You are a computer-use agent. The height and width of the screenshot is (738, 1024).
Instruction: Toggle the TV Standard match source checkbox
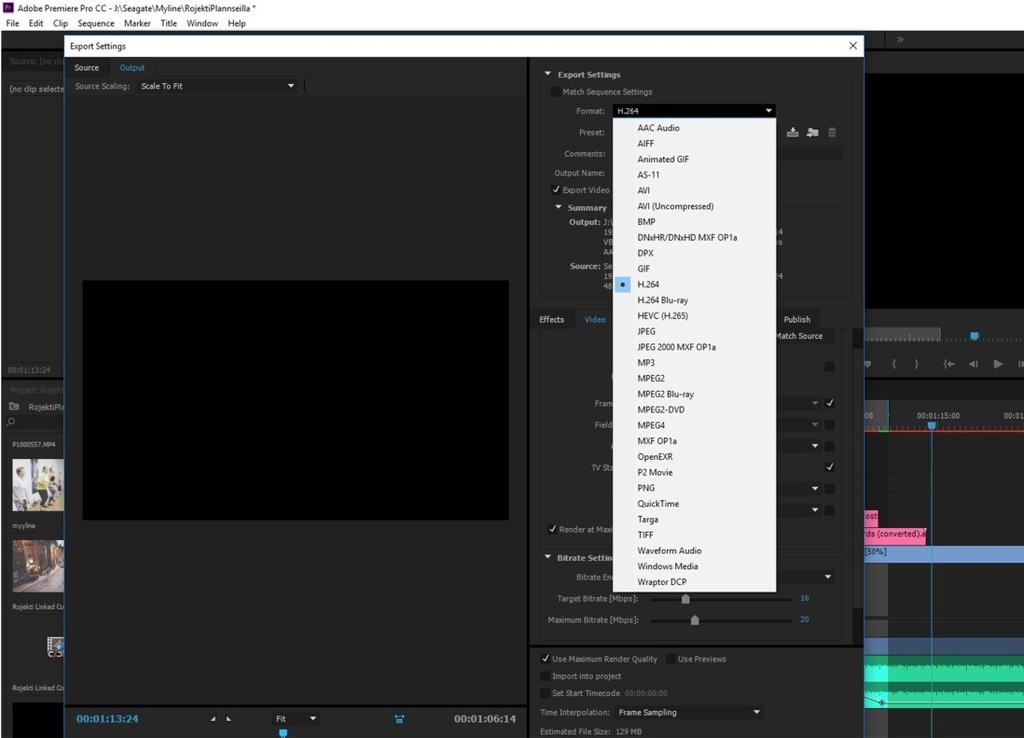point(829,467)
